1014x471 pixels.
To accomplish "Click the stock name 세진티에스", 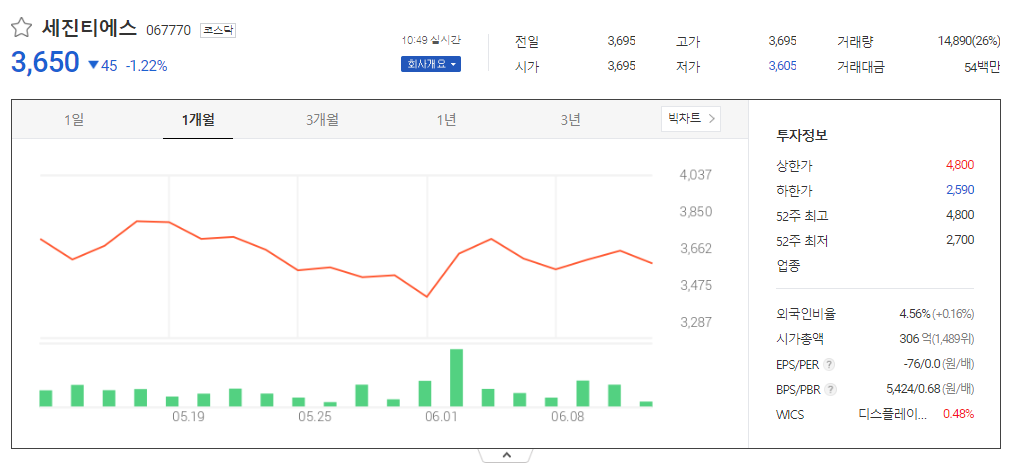I will tap(90, 28).
